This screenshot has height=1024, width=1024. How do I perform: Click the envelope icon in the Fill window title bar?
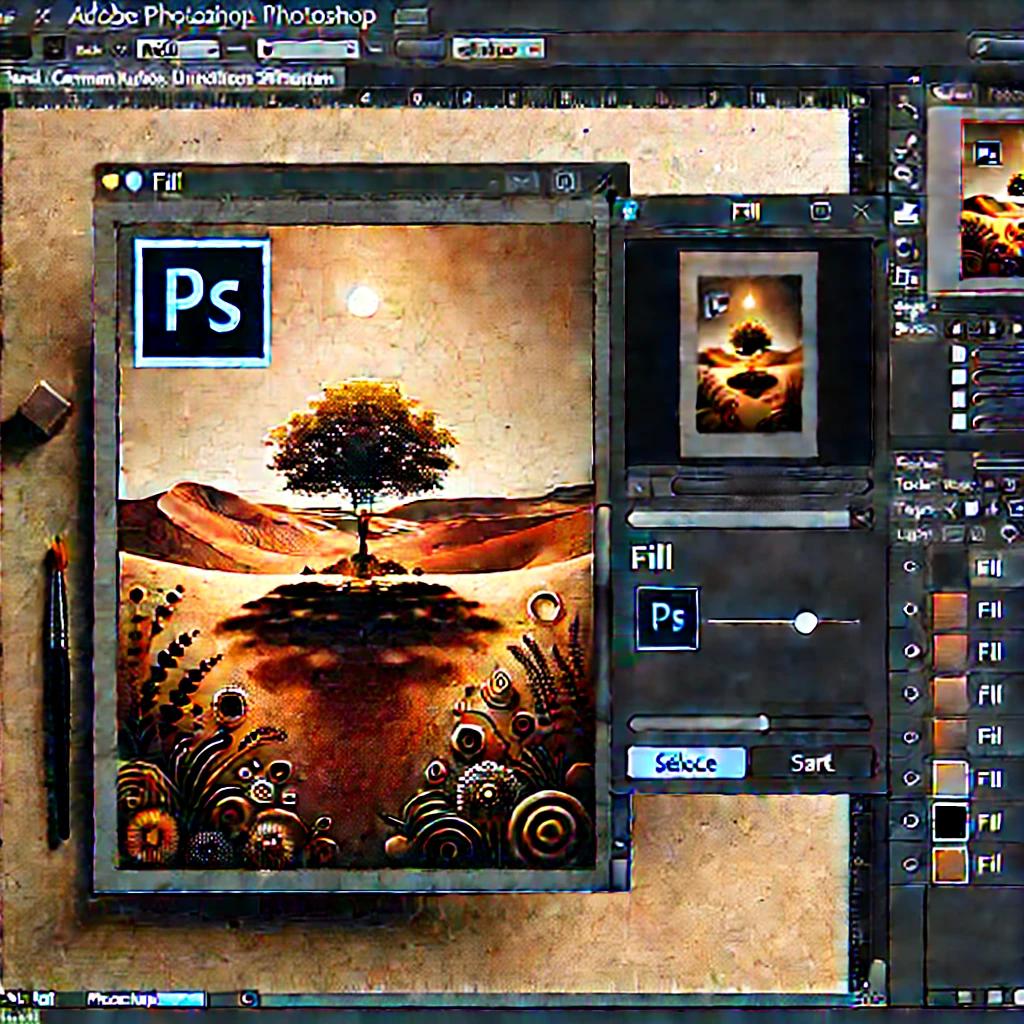point(522,182)
